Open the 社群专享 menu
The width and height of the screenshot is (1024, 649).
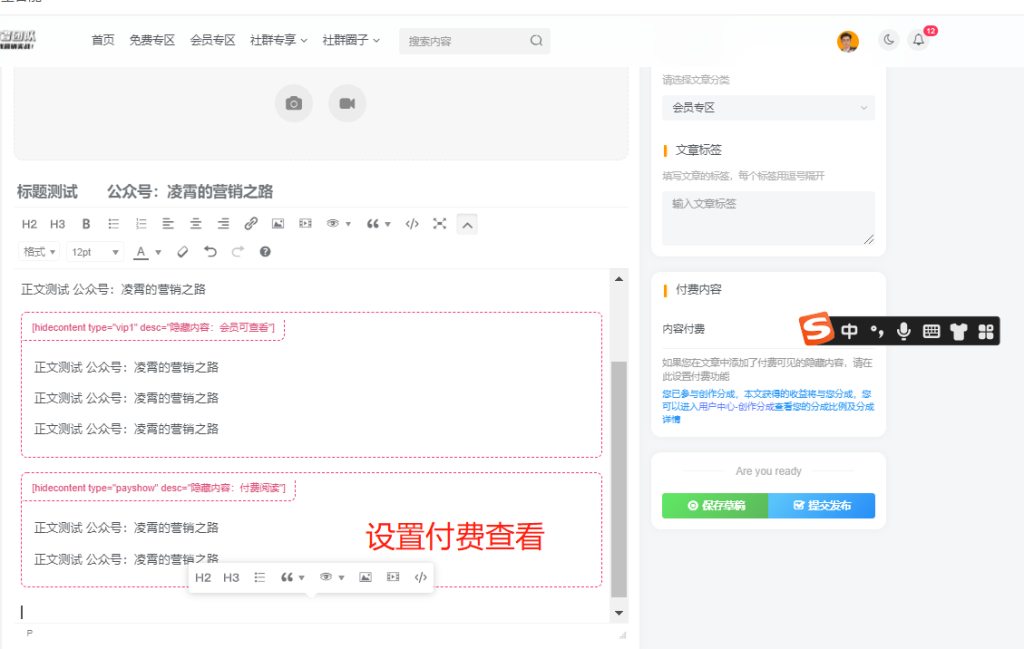[x=278, y=40]
